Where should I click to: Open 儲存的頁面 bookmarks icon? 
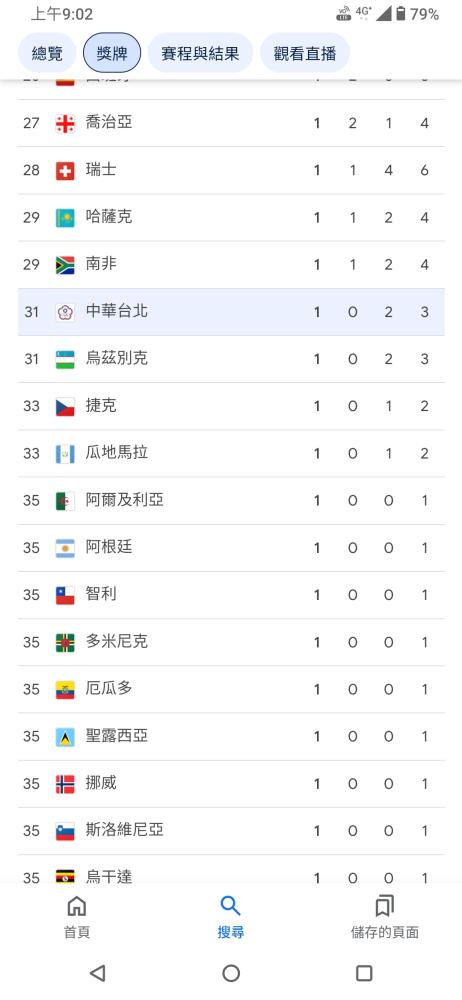(384, 906)
